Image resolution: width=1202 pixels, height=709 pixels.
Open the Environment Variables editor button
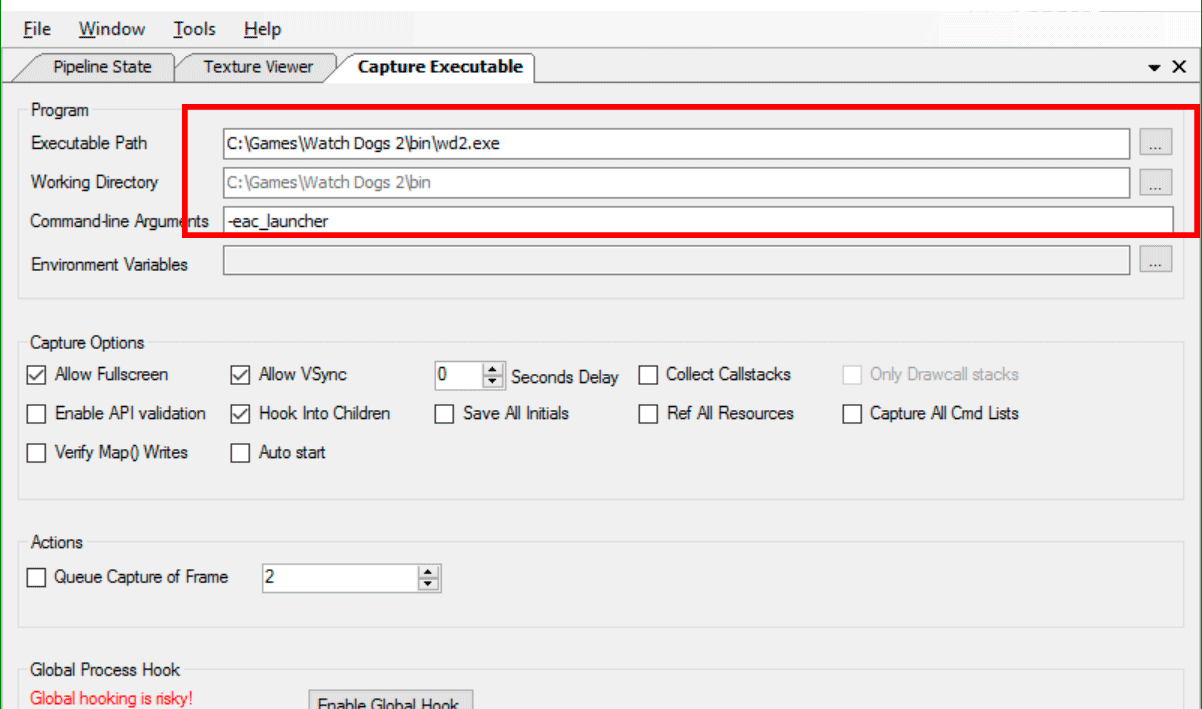point(1155,261)
